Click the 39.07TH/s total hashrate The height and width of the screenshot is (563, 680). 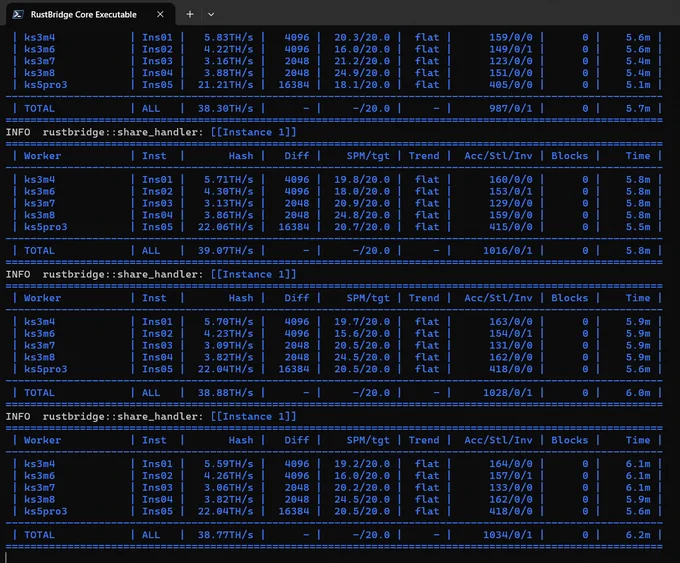(x=226, y=251)
